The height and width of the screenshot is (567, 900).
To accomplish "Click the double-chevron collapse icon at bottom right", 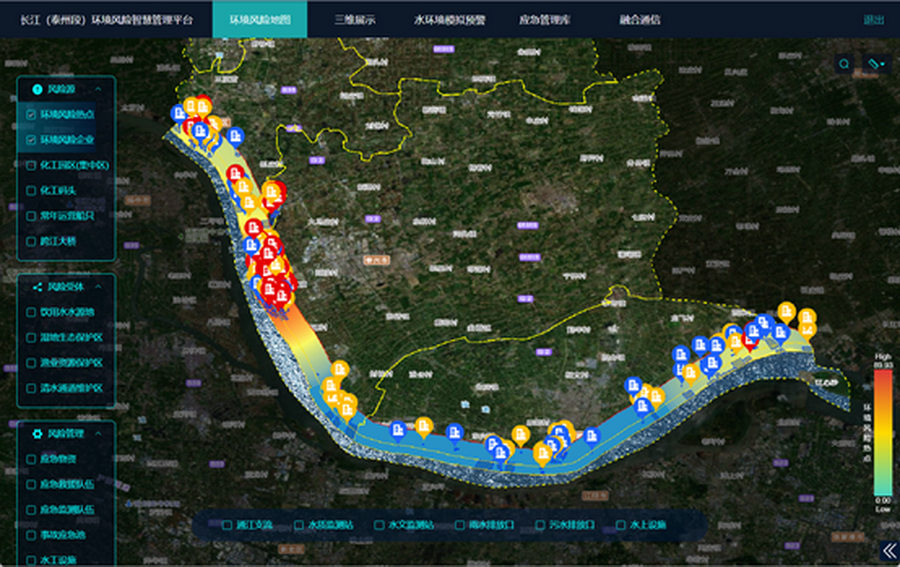I will [x=888, y=551].
